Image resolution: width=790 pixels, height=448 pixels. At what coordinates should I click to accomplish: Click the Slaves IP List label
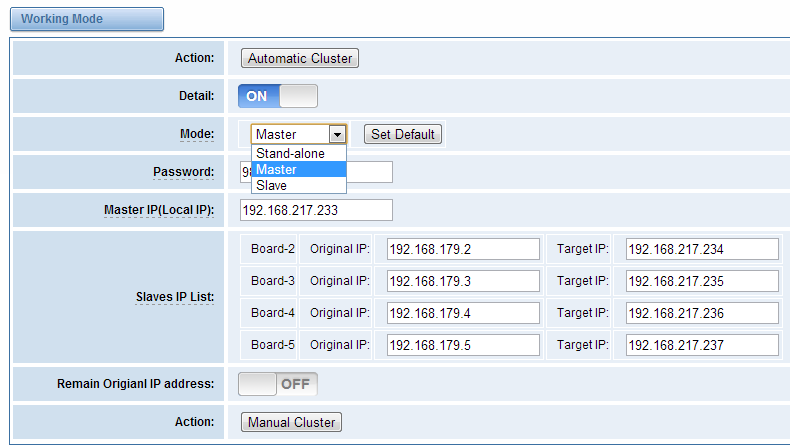pyautogui.click(x=175, y=297)
